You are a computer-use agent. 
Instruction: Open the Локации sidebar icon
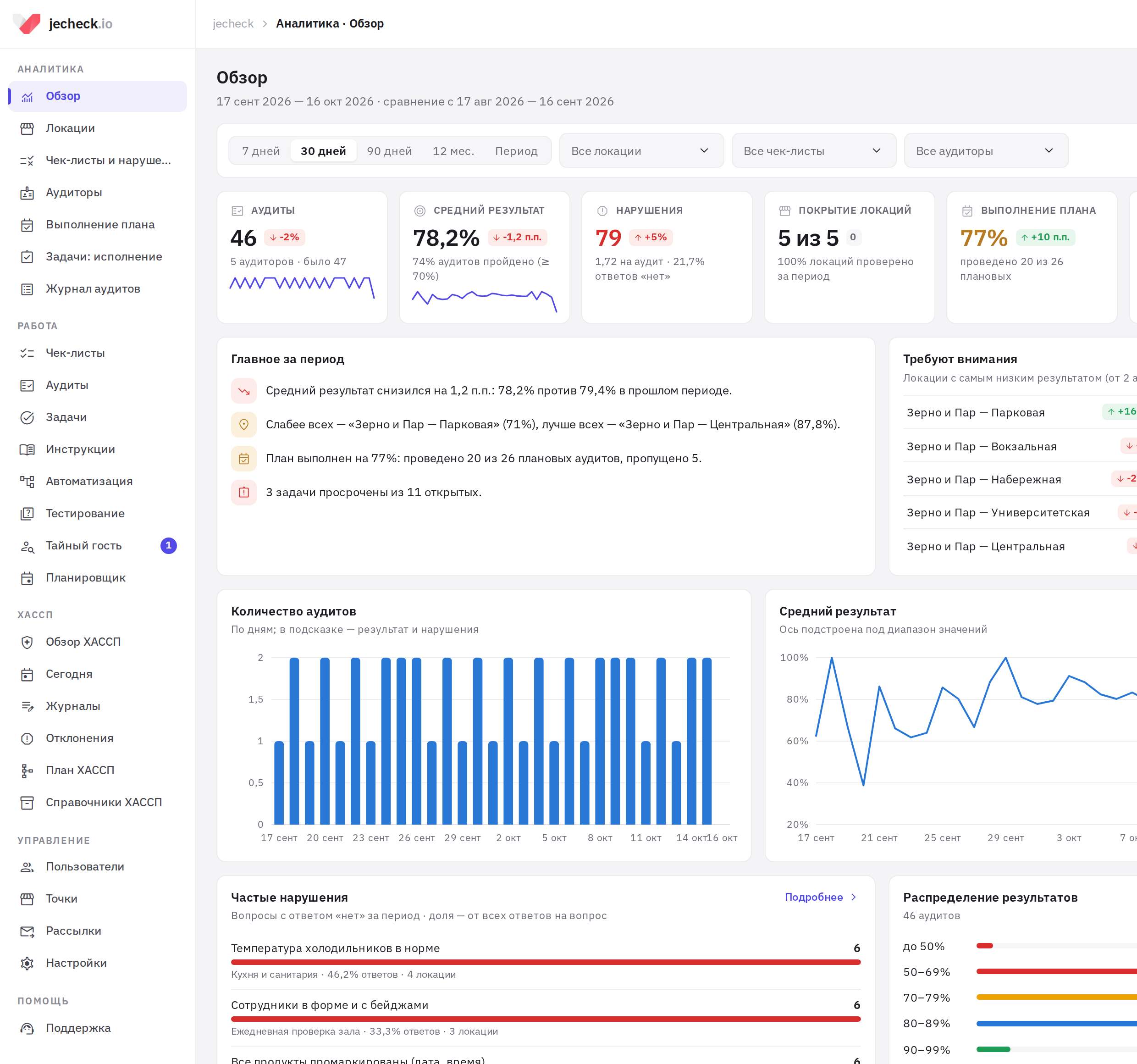click(x=27, y=128)
